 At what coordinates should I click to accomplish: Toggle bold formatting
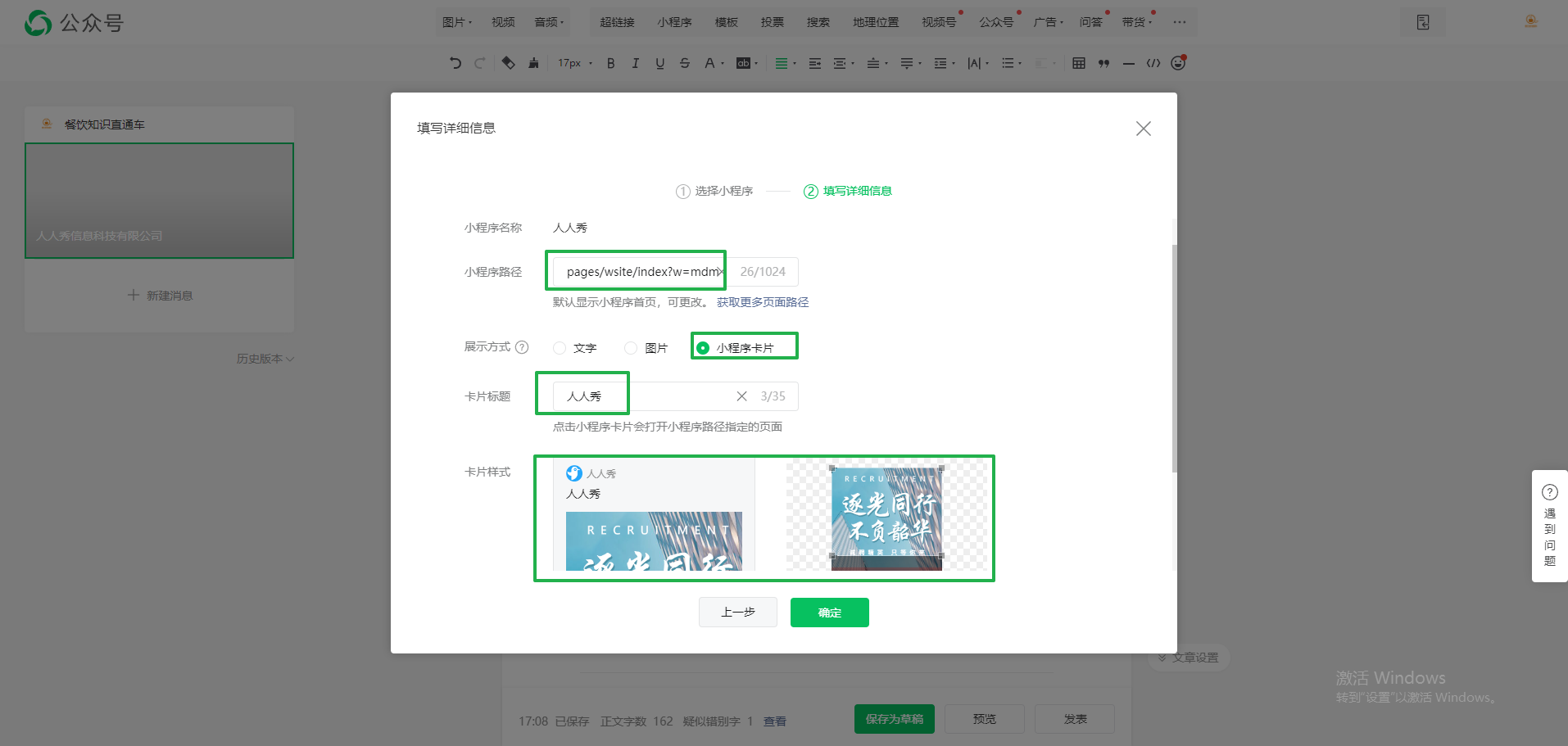tap(611, 63)
